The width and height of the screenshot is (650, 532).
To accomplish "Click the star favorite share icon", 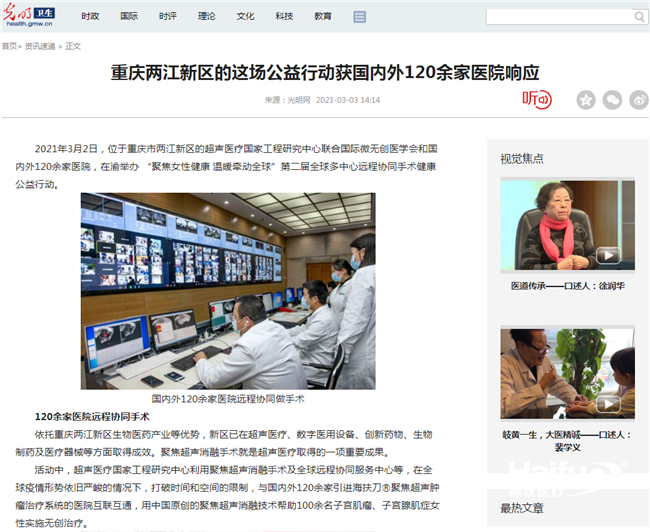I will click(x=586, y=99).
